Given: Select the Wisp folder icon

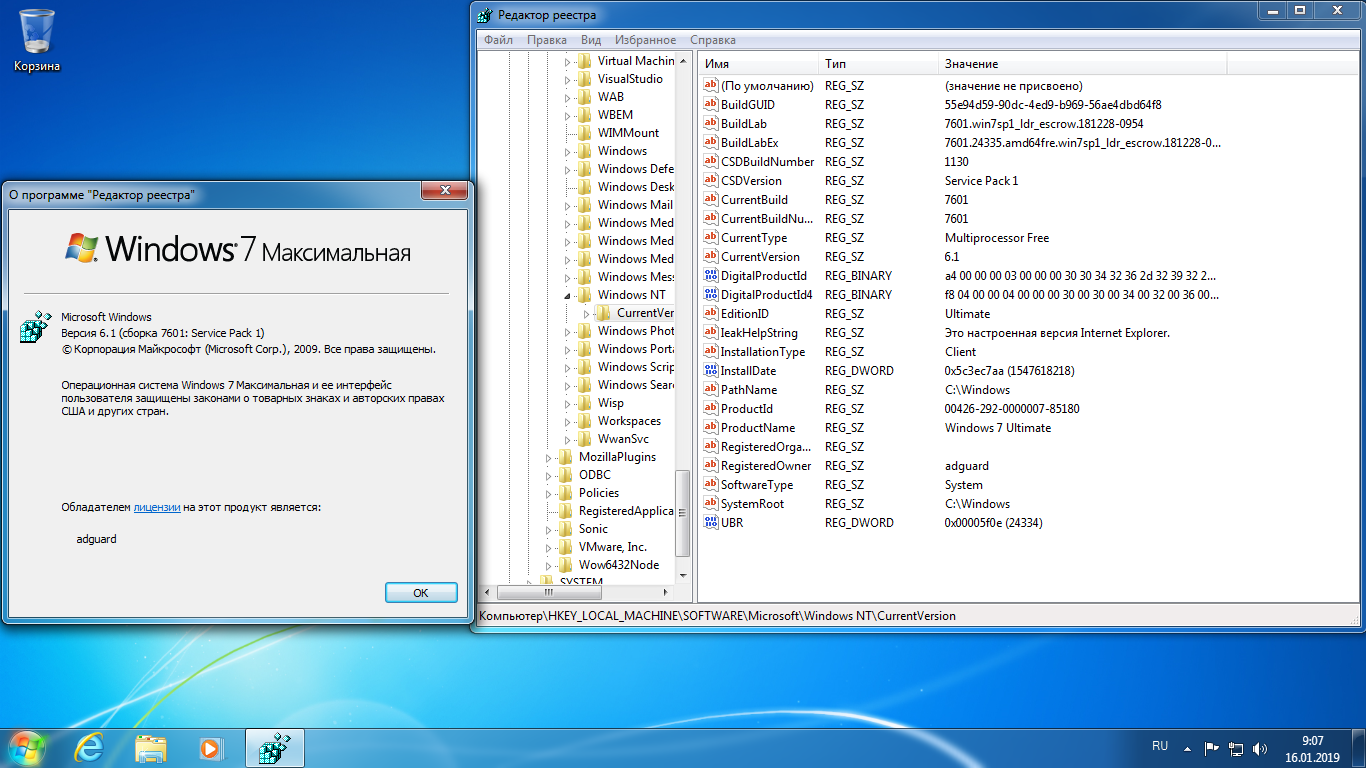Looking at the screenshot, I should 584,403.
